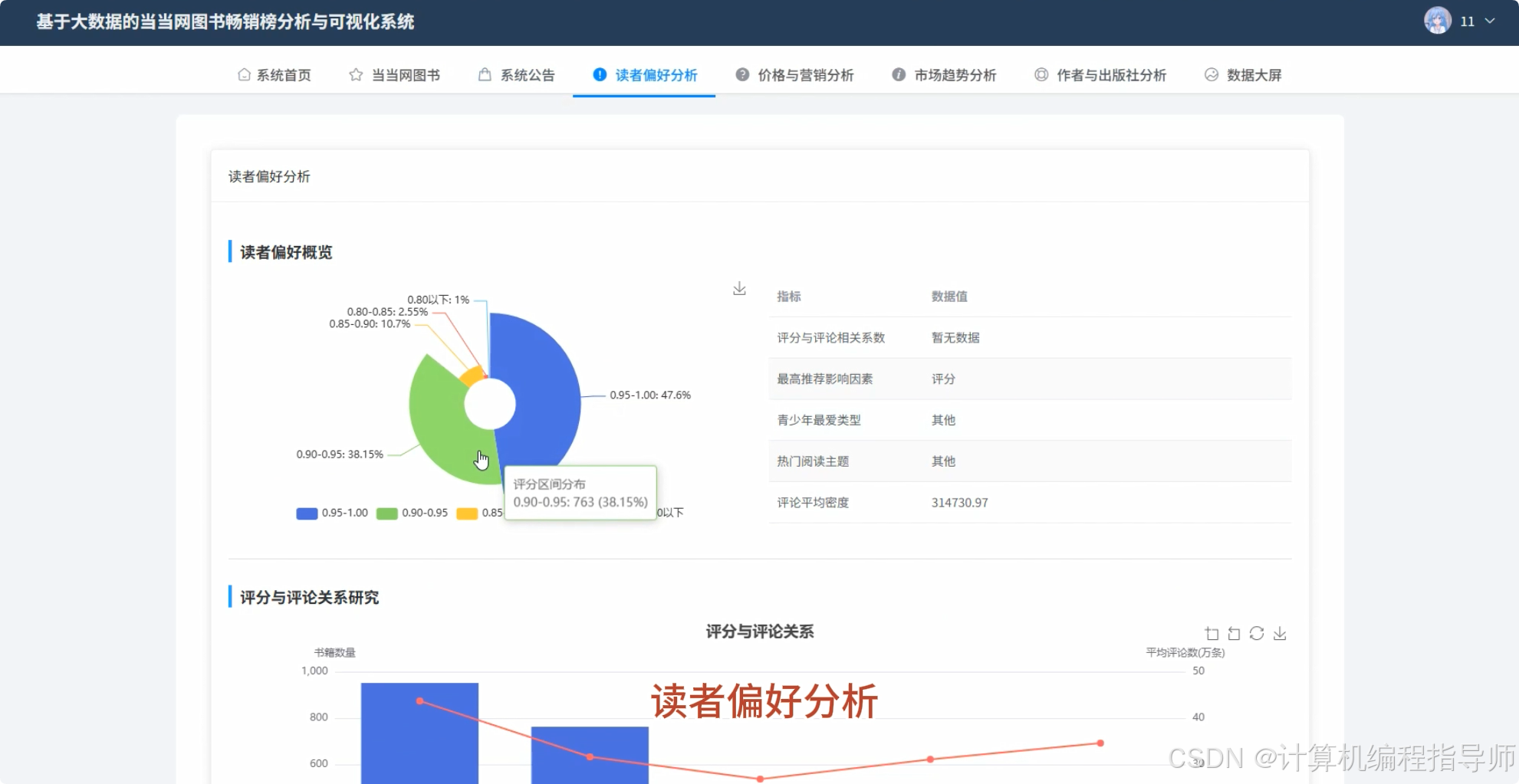Click the 评论平均密度 row label
Image resolution: width=1519 pixels, height=784 pixels.
click(813, 503)
